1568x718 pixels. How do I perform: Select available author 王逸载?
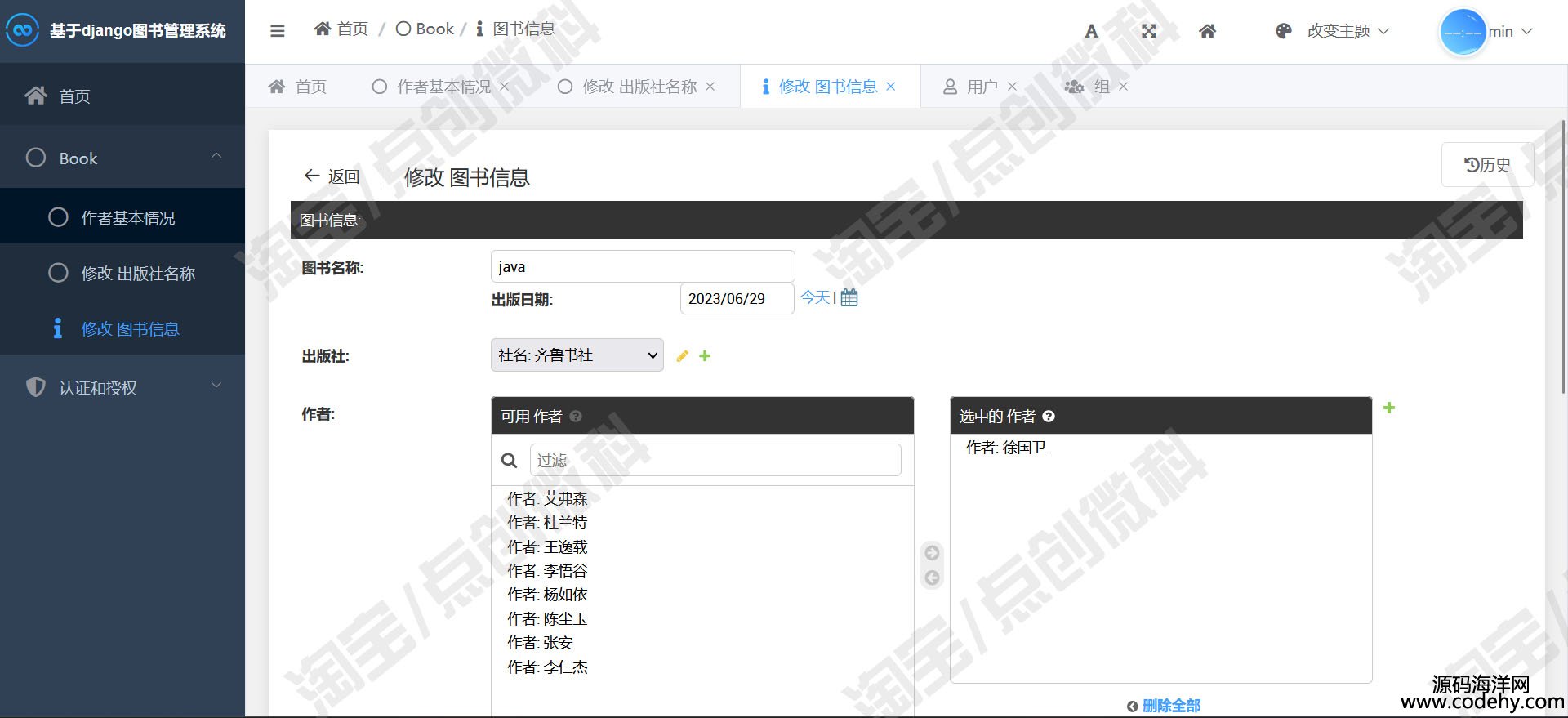point(547,546)
